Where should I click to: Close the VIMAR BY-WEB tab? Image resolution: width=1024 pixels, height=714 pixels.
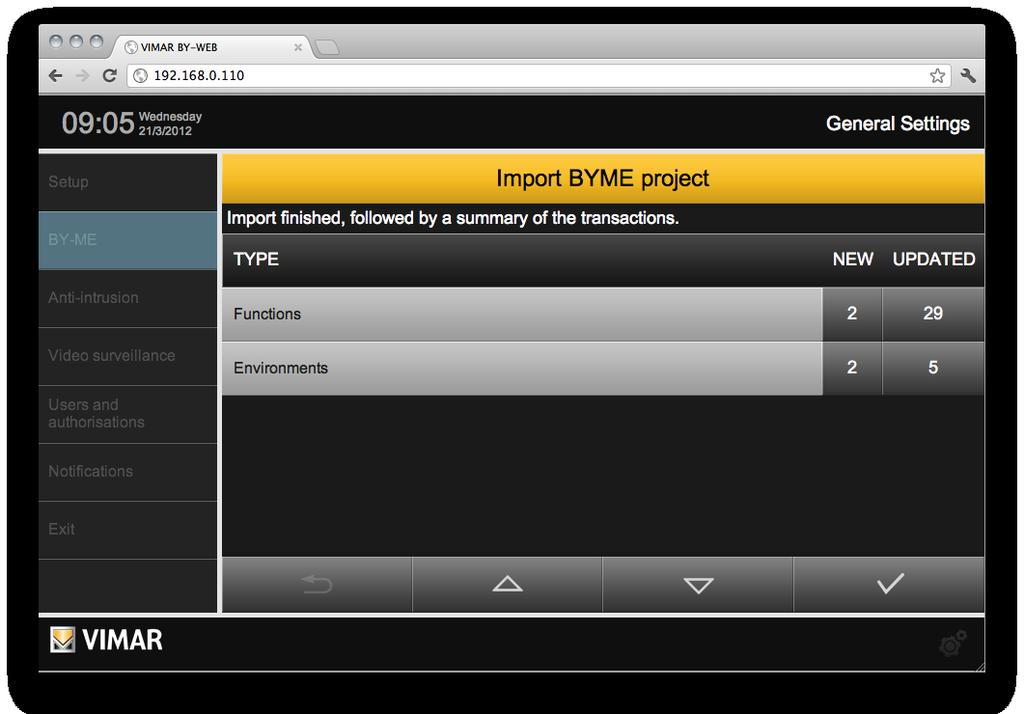click(x=298, y=48)
